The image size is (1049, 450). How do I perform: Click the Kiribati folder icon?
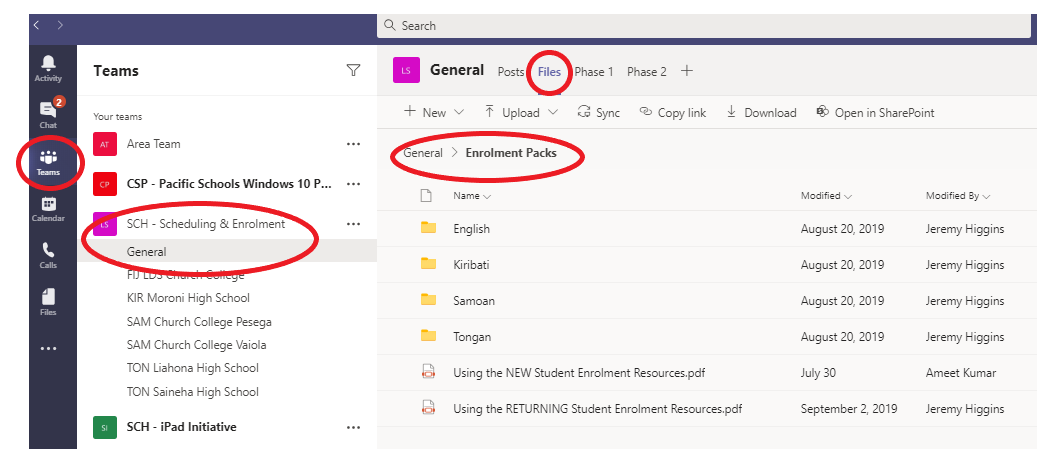428,264
